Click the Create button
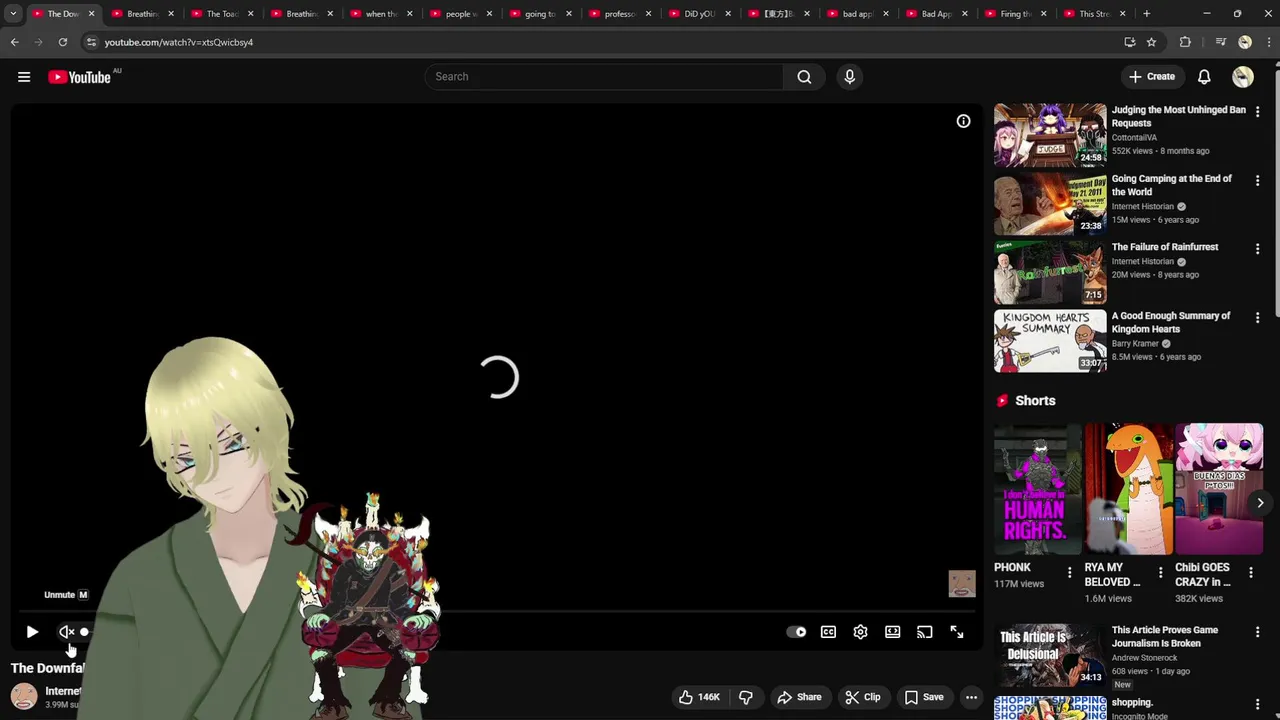Viewport: 1280px width, 720px height. [1152, 77]
